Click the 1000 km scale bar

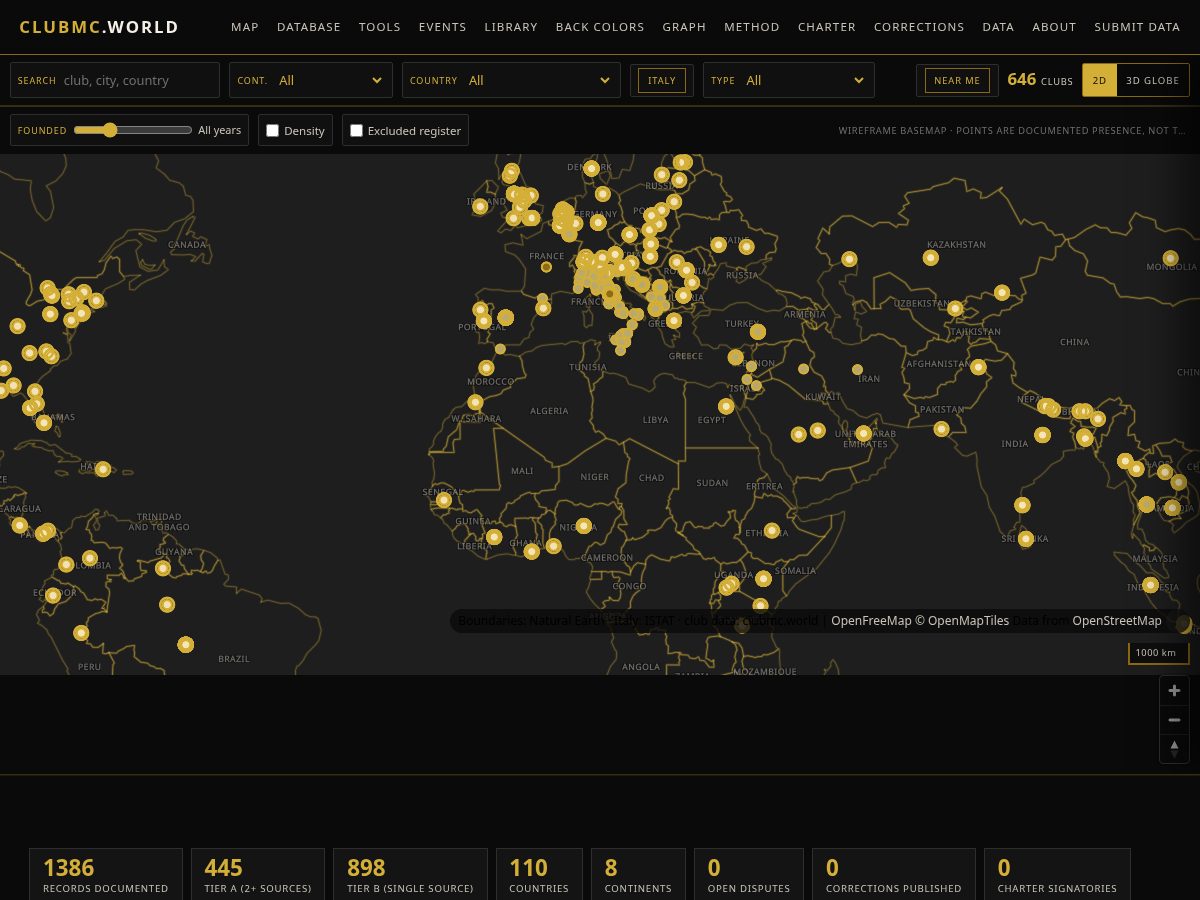[1159, 653]
